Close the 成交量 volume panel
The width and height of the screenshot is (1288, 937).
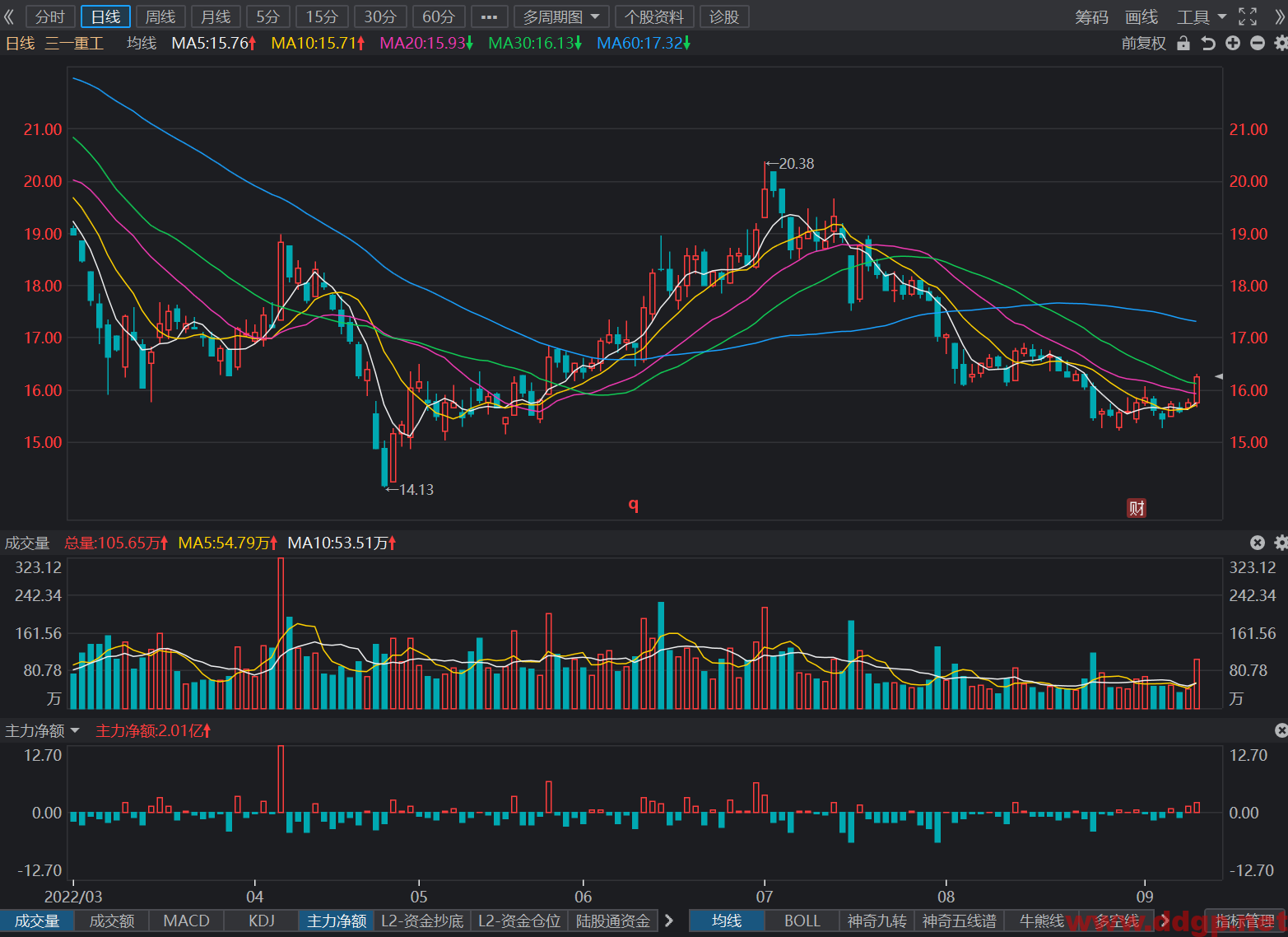1257,543
